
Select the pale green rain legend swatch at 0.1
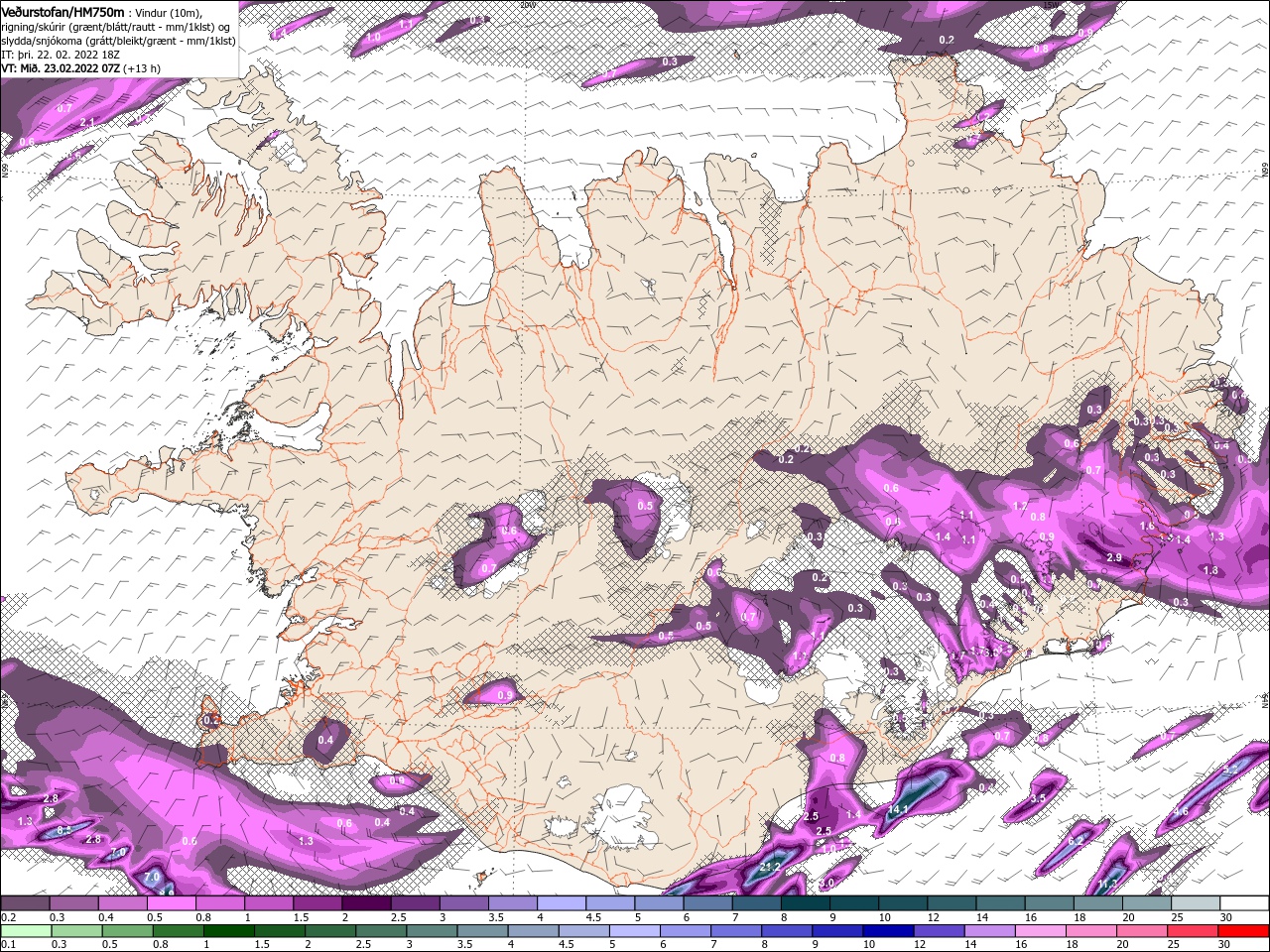25,931
